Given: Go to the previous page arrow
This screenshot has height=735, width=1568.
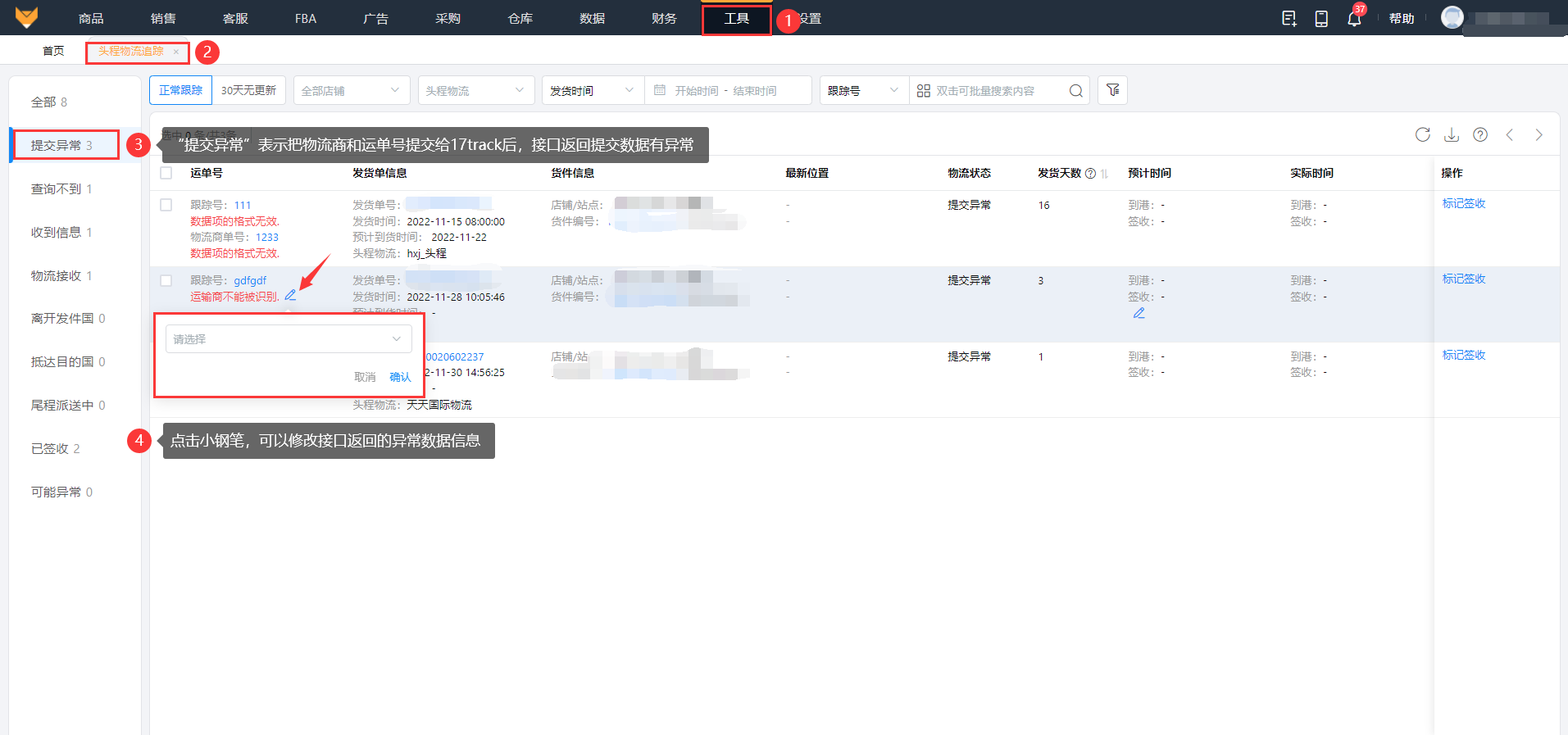Looking at the screenshot, I should pos(1510,134).
